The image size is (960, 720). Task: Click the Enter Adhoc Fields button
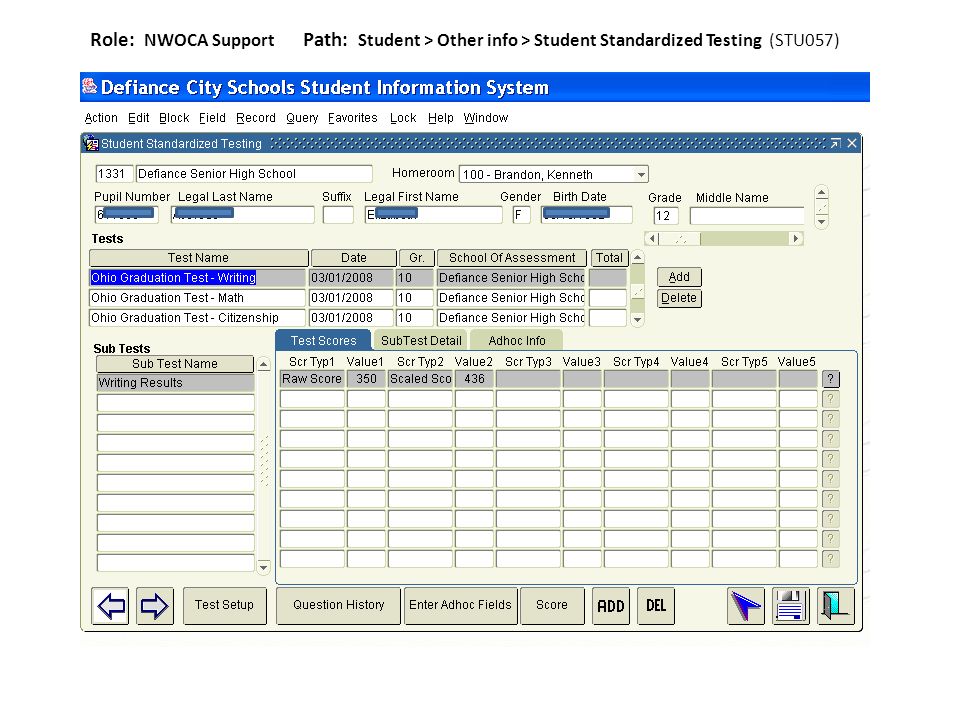coord(460,605)
